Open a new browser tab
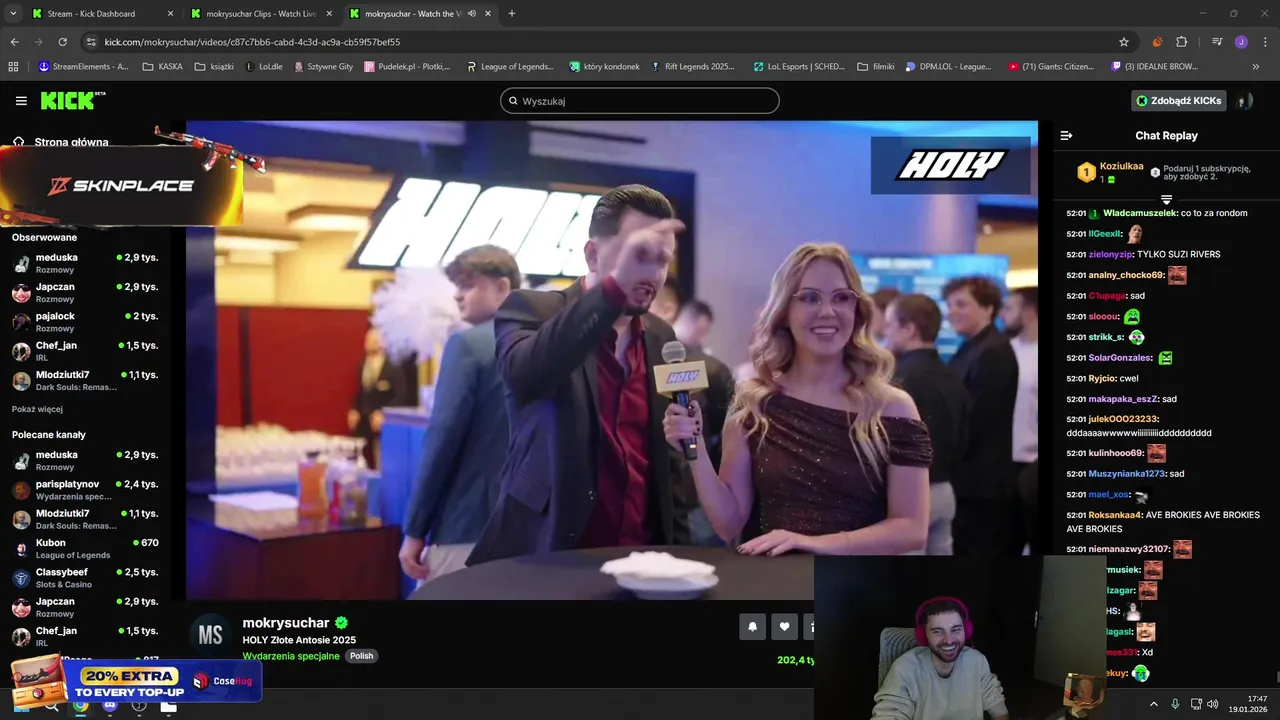Screen dimensions: 1280x720 (x=512, y=14)
